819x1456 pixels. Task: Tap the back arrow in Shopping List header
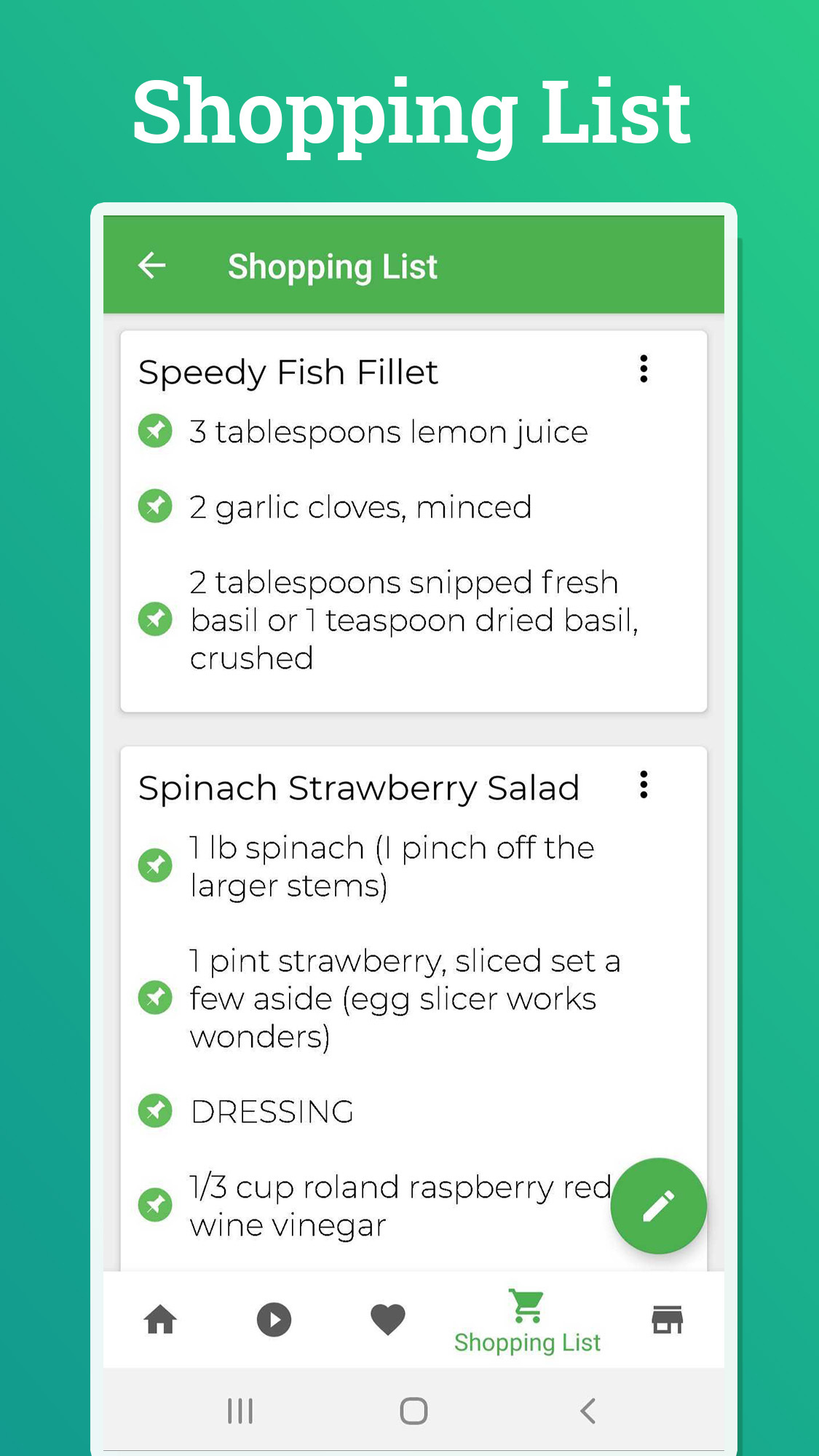click(x=152, y=266)
